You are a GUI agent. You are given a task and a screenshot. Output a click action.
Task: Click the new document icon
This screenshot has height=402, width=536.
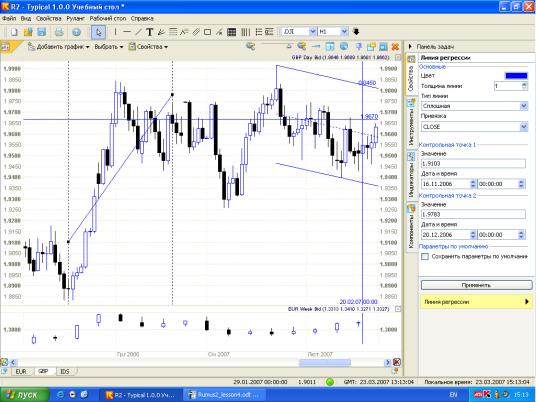(14, 32)
